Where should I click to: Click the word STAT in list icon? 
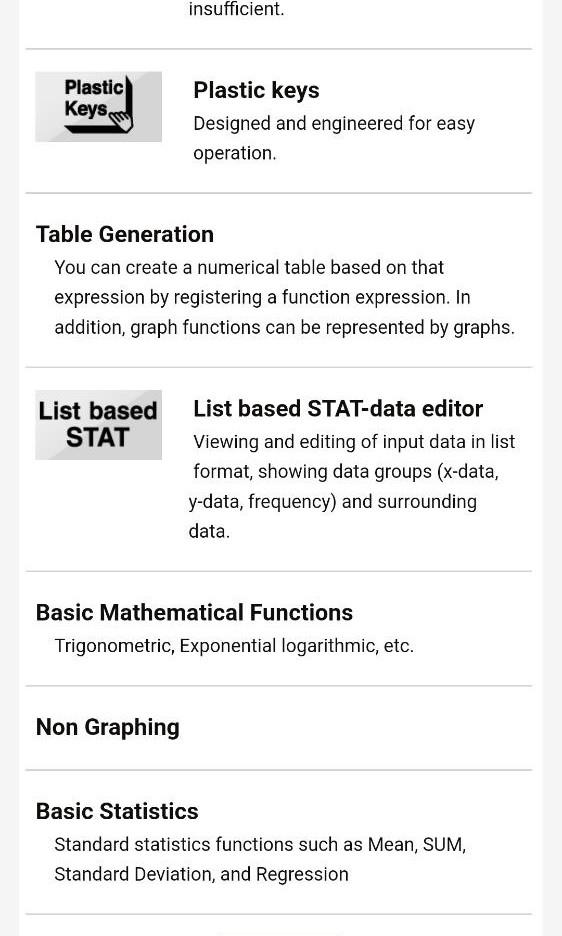point(97,438)
